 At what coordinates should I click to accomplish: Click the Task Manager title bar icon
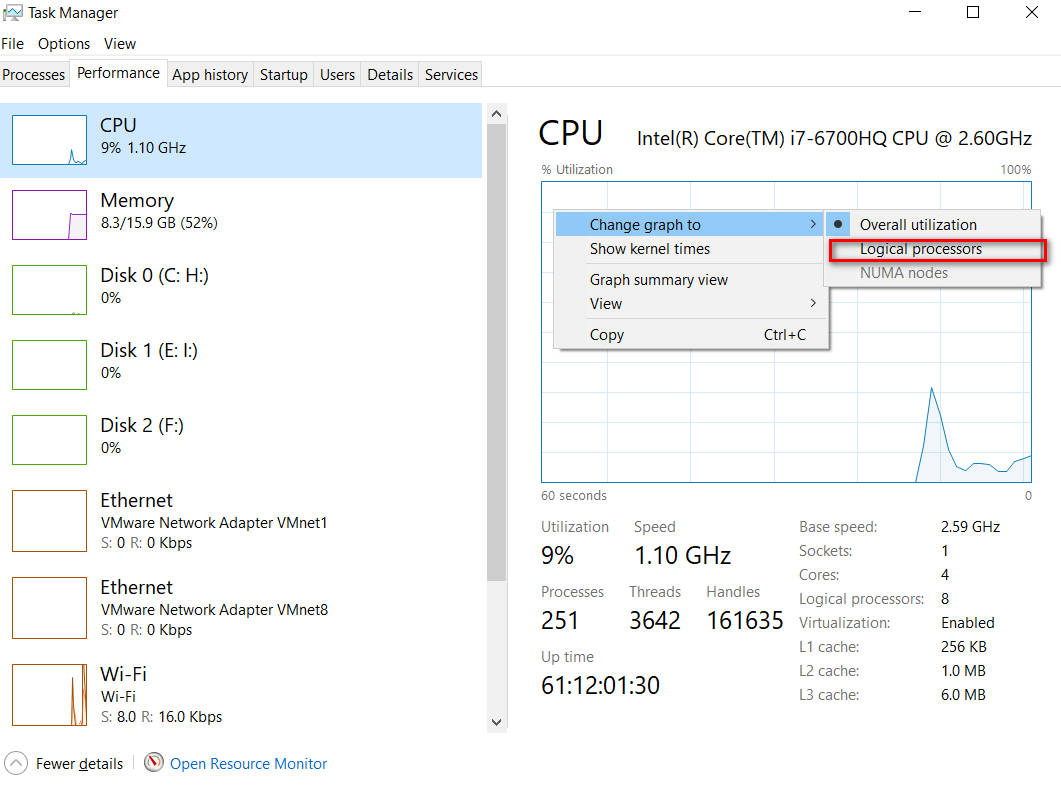click(x=14, y=12)
